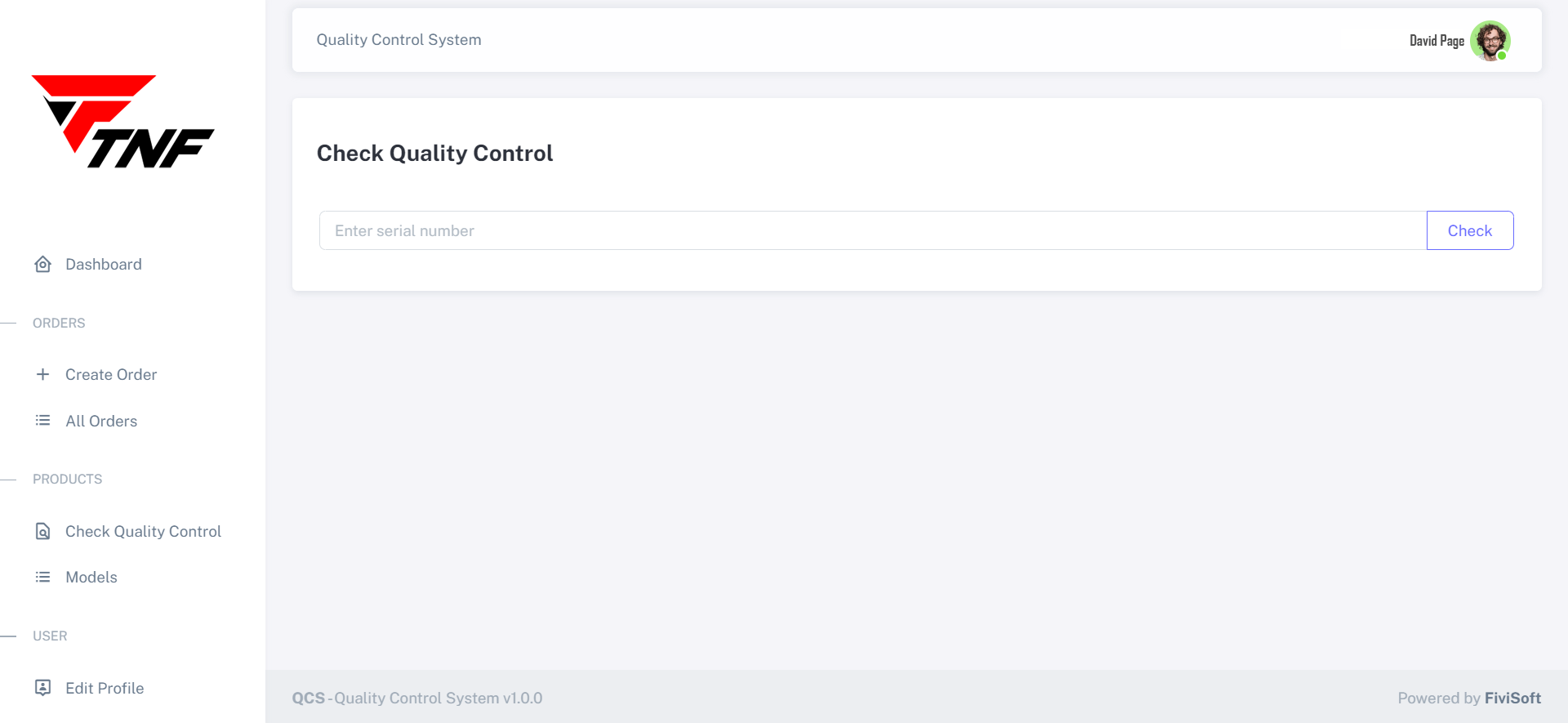
Task: Click the TNF logo in sidebar
Action: 122,122
